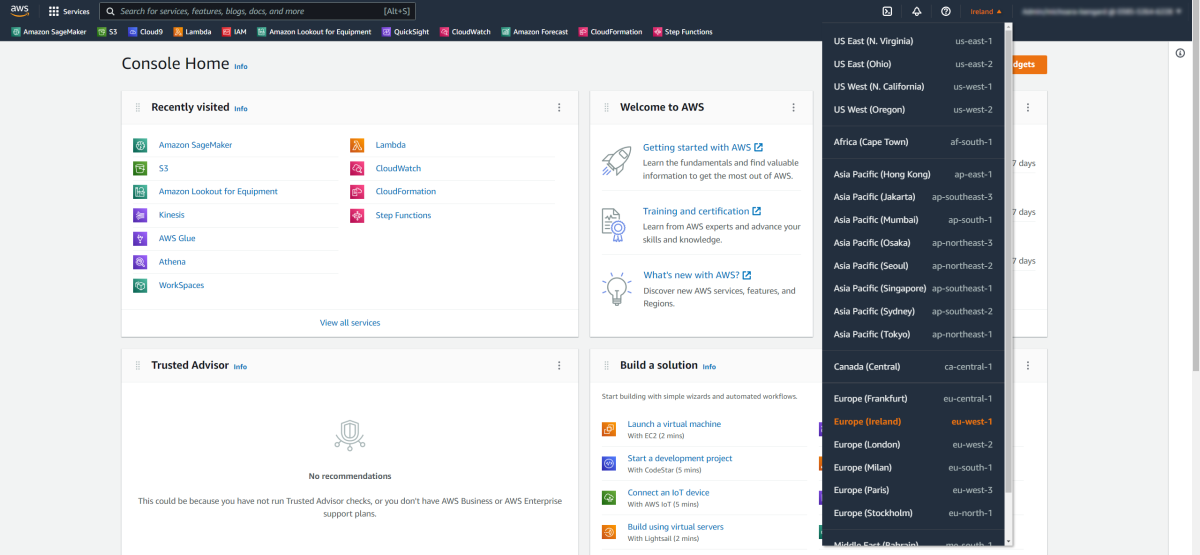The width and height of the screenshot is (1200, 555).
Task: Click the CloudFormation icon in Recently visited
Action: pyautogui.click(x=357, y=191)
